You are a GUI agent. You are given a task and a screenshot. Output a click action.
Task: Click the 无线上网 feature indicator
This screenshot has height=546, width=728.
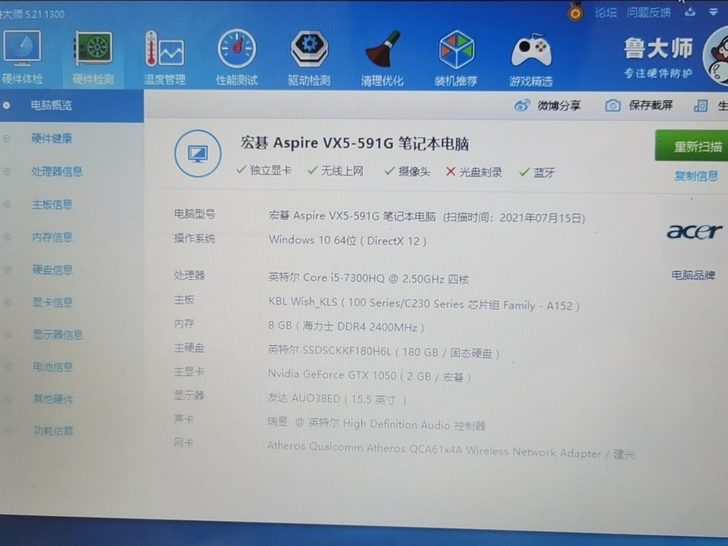click(335, 171)
